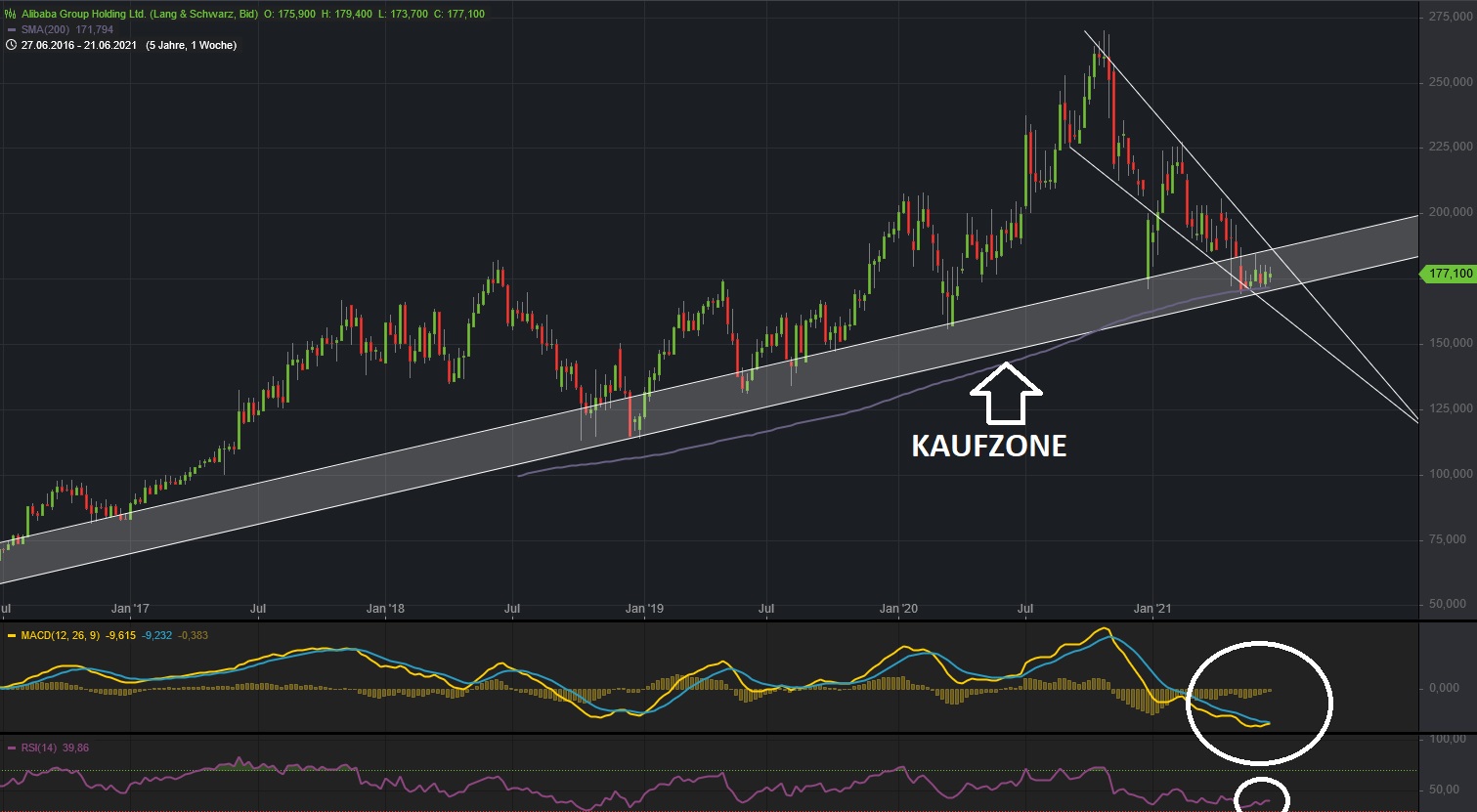1477x812 pixels.
Task: Open the Lang & Schwarz, Bid data source selector
Action: coord(201,14)
